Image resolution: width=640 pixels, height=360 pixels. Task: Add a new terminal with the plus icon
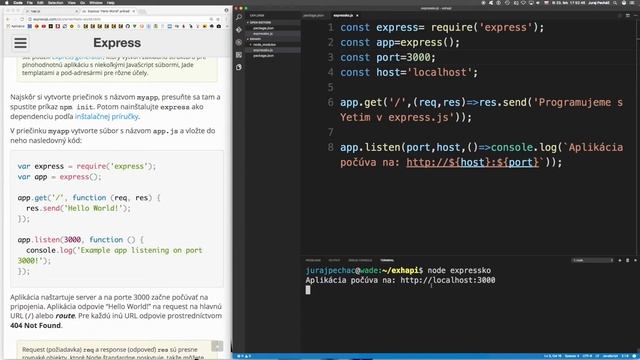coord(620,260)
